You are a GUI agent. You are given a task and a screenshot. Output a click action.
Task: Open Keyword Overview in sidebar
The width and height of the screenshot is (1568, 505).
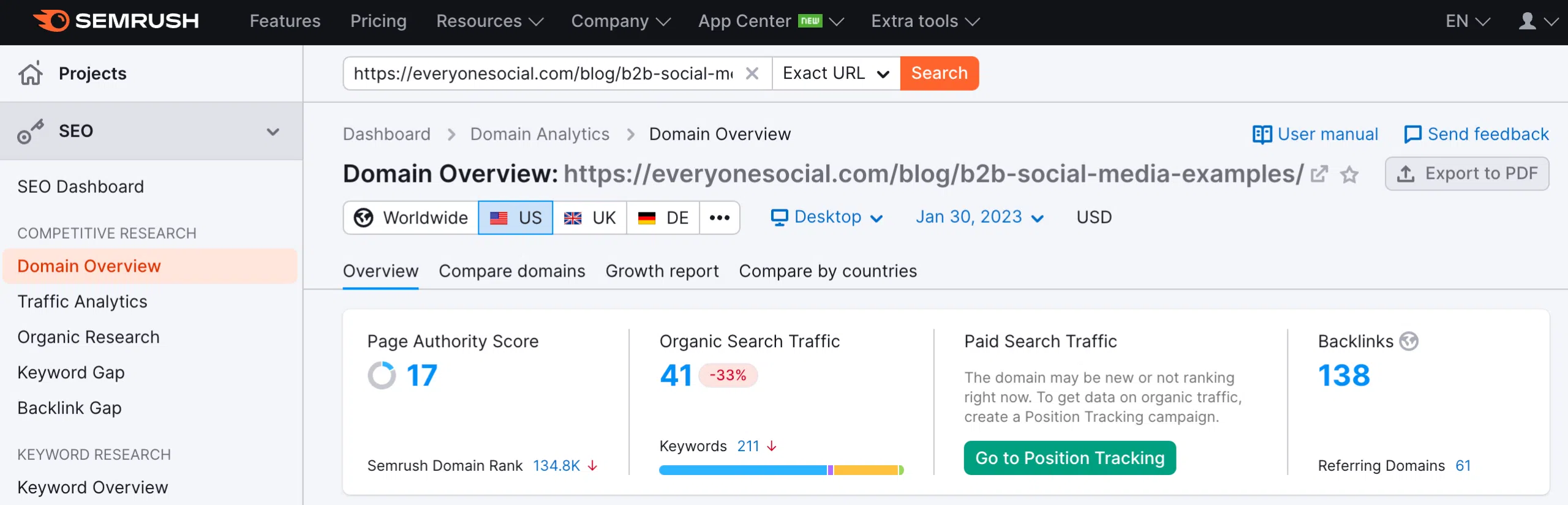92,488
